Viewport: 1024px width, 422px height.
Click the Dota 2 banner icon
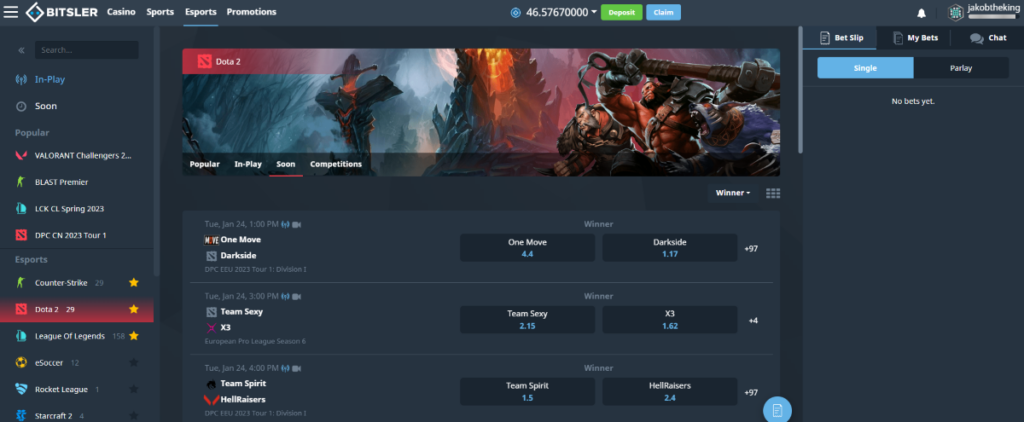tap(203, 62)
